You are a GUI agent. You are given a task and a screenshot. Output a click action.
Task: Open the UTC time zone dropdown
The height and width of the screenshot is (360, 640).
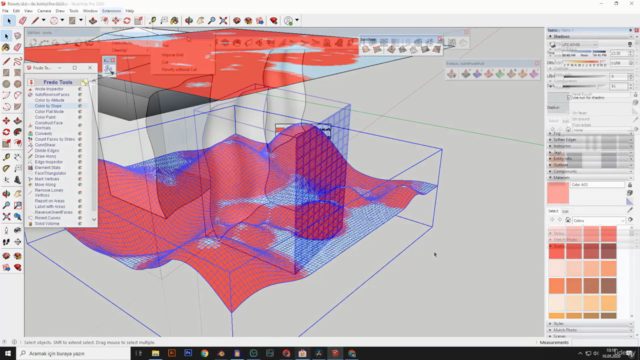[579, 44]
